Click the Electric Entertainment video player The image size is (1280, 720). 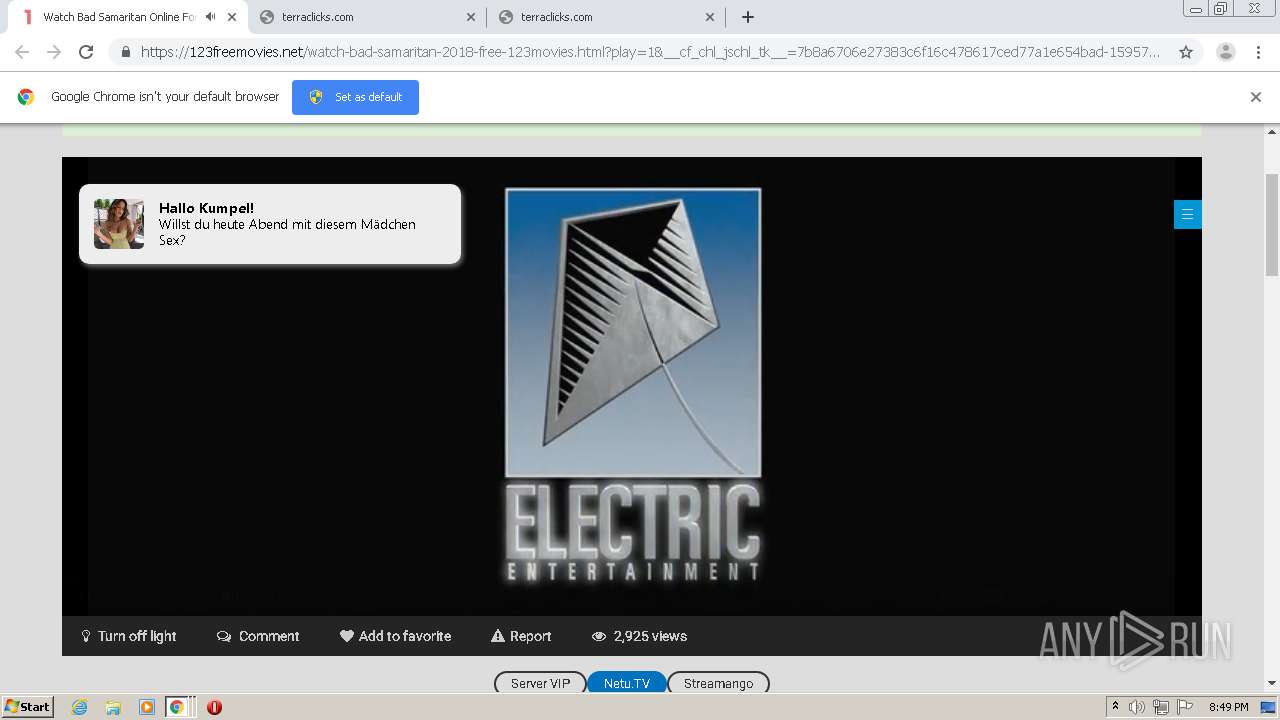click(x=632, y=386)
